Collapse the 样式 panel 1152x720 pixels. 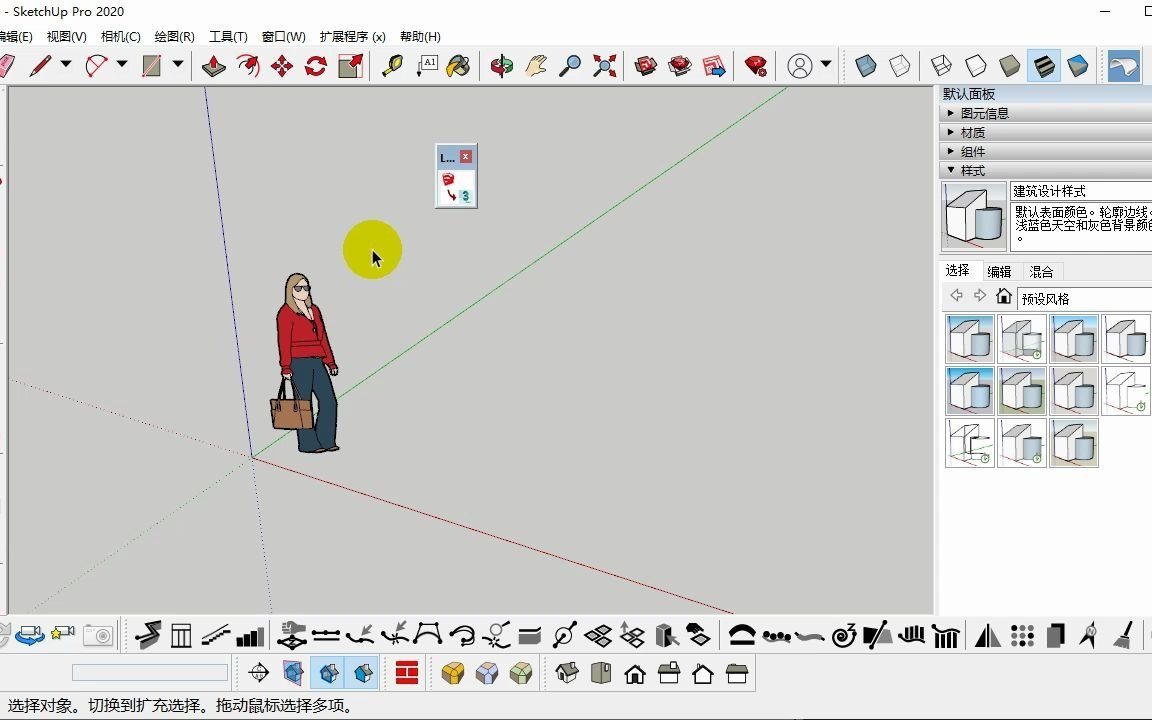click(1045, 170)
